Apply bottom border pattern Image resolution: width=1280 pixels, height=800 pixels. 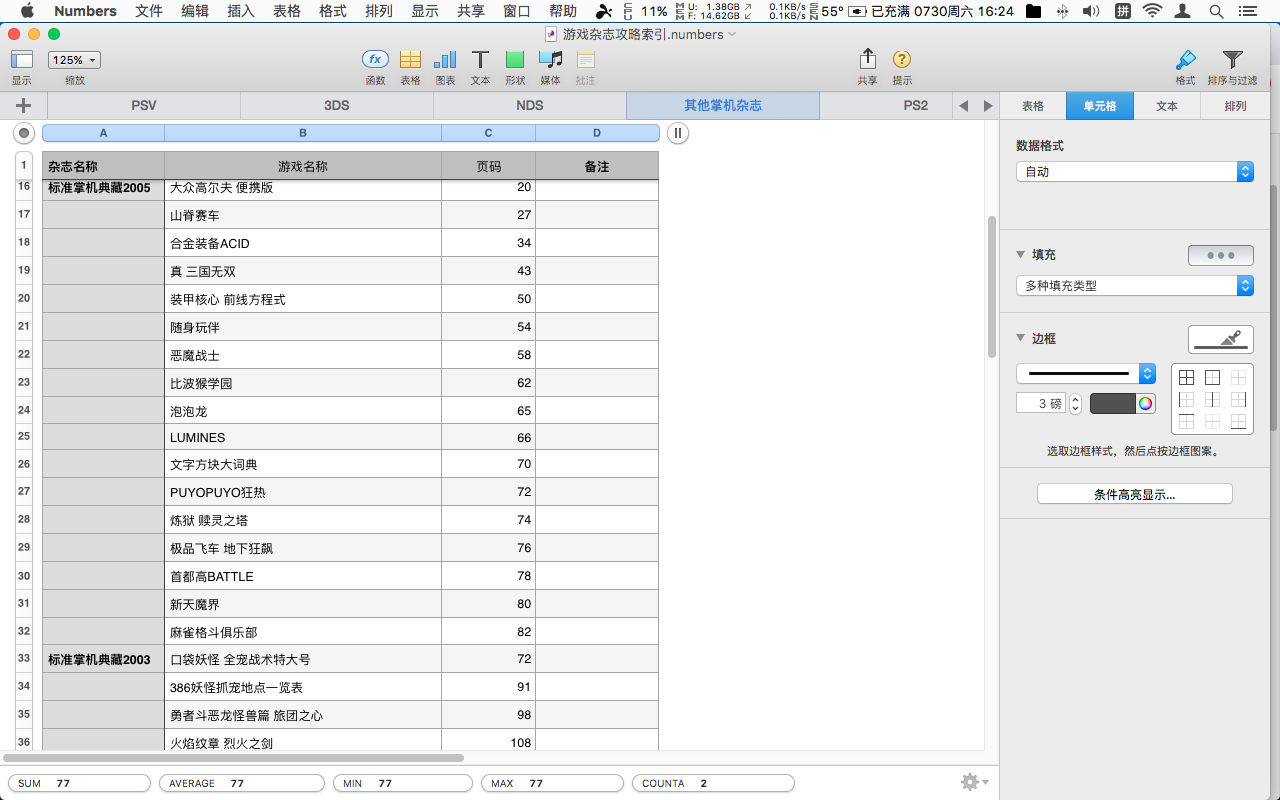click(x=1238, y=421)
